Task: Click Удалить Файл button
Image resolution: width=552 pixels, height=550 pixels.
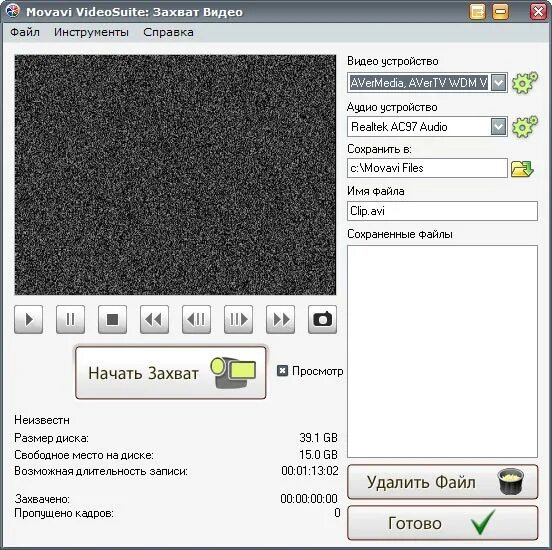Action: (x=443, y=482)
